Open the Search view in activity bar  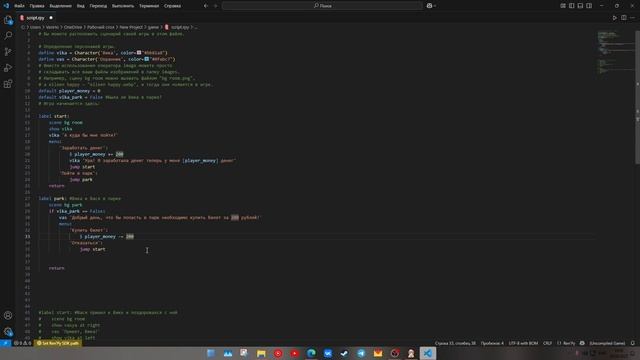pyautogui.click(x=8, y=36)
